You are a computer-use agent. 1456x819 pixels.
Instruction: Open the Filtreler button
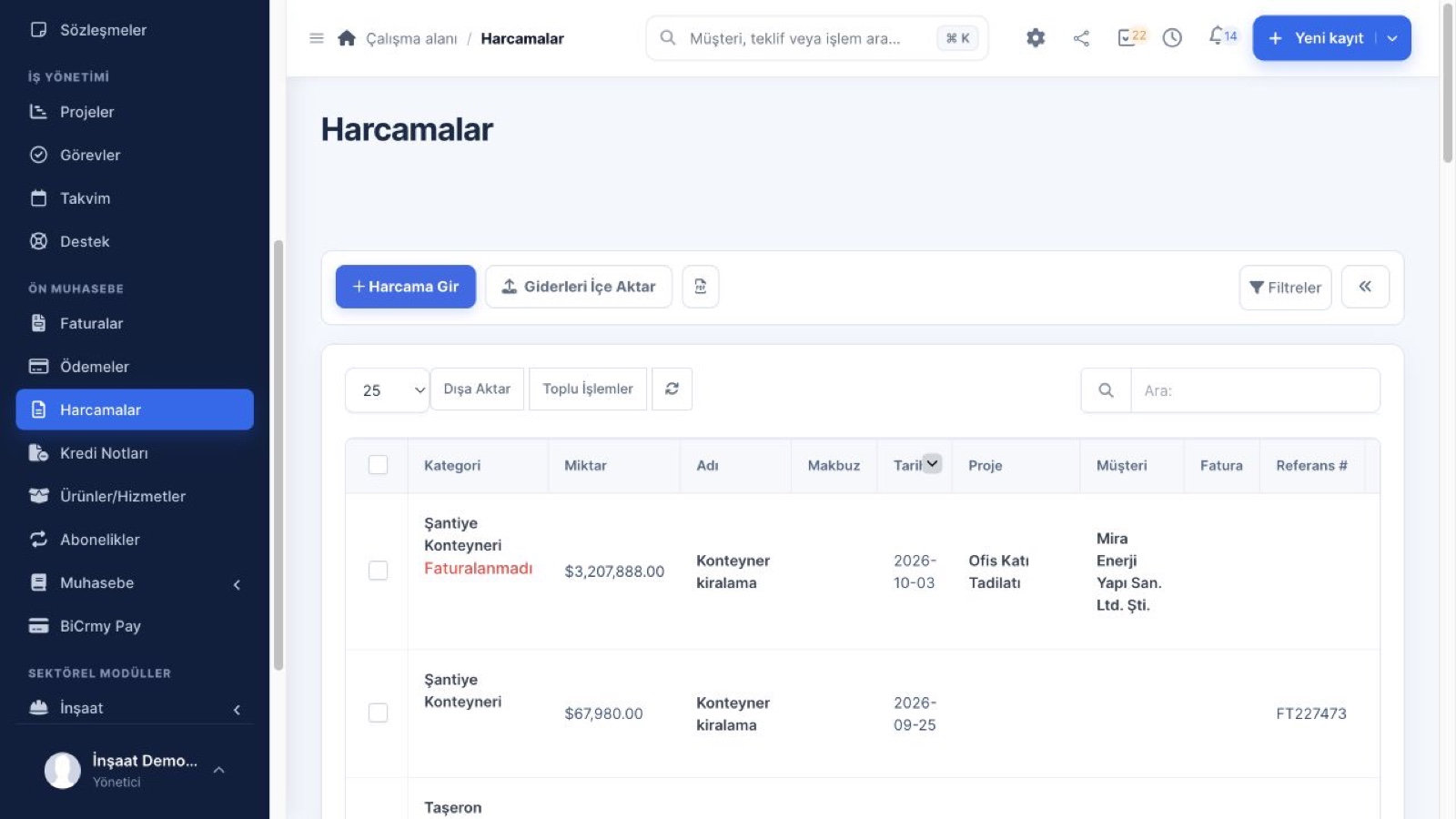[1285, 288]
